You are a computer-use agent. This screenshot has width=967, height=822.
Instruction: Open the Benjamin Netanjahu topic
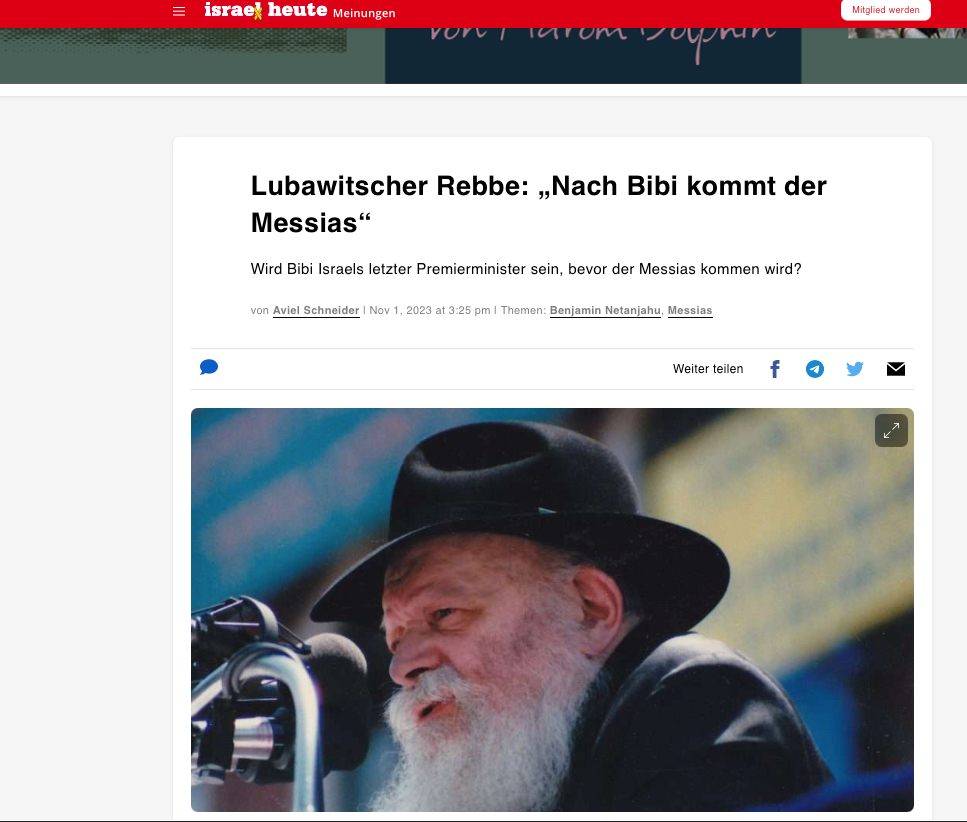click(x=605, y=310)
